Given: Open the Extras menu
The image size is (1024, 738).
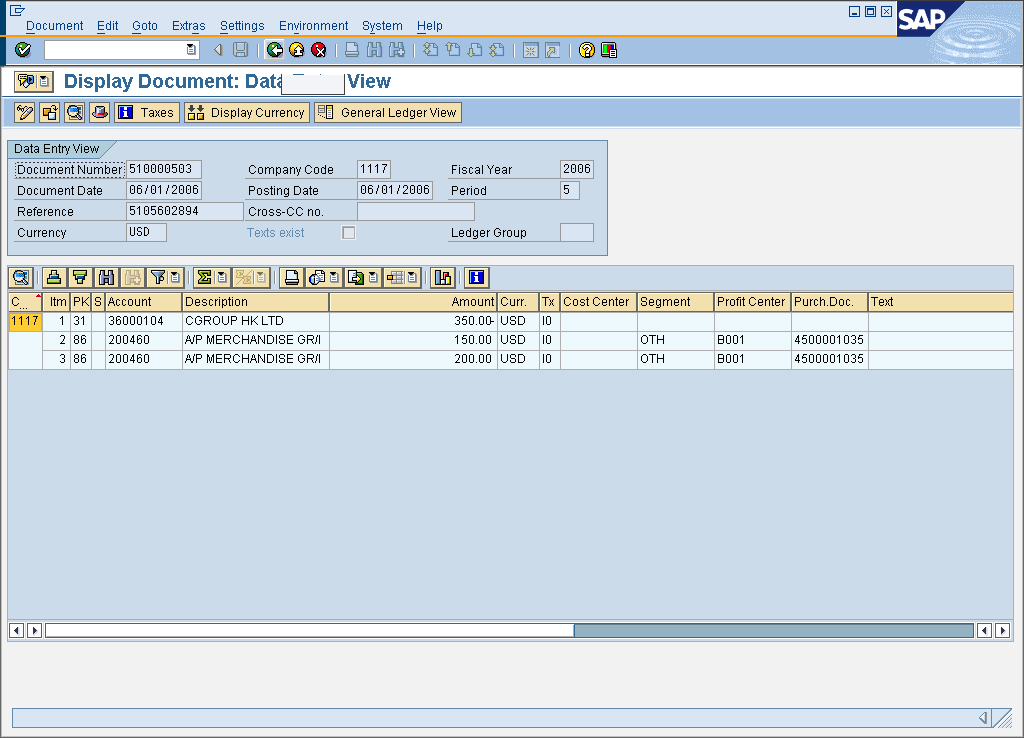Looking at the screenshot, I should pyautogui.click(x=188, y=25).
